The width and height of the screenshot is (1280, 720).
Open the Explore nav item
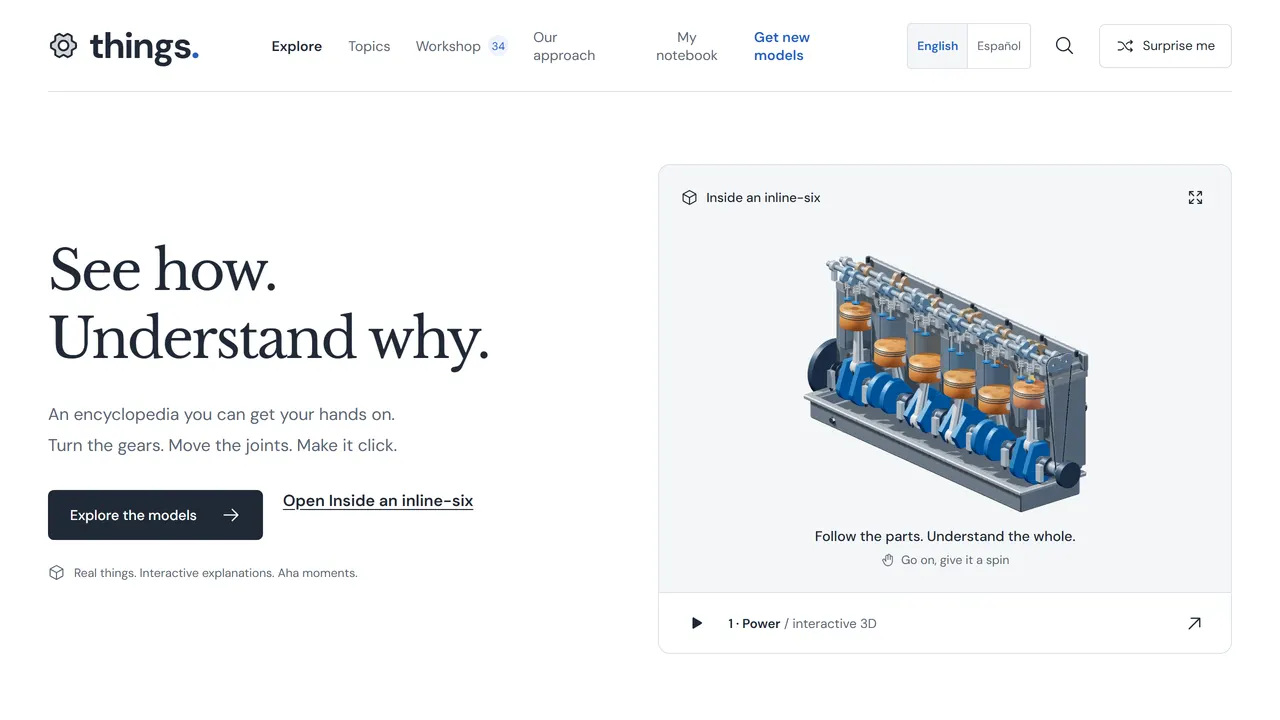coord(297,46)
